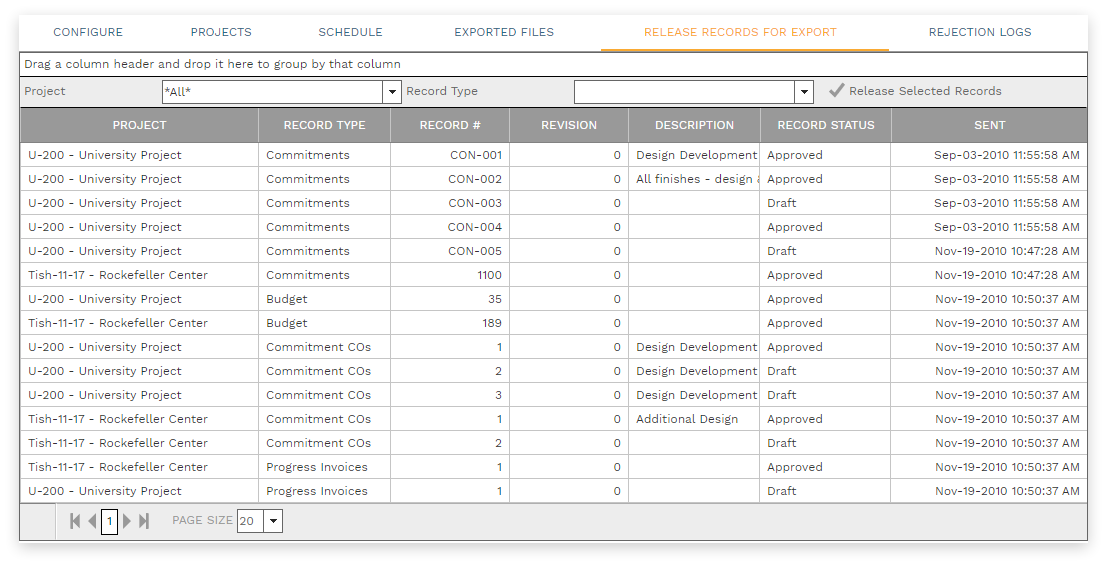
Task: Sort by the Record Type column header
Action: tap(325, 125)
